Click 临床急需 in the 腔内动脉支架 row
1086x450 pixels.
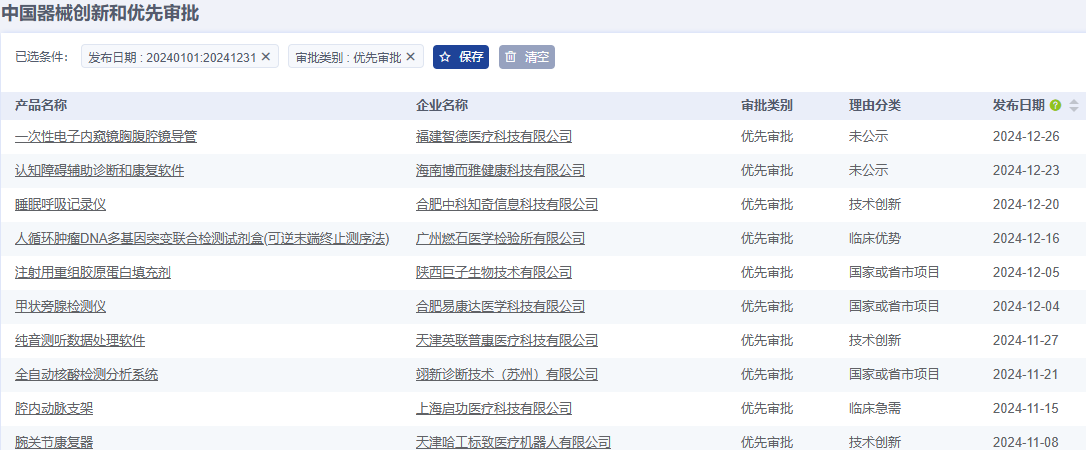coord(875,408)
